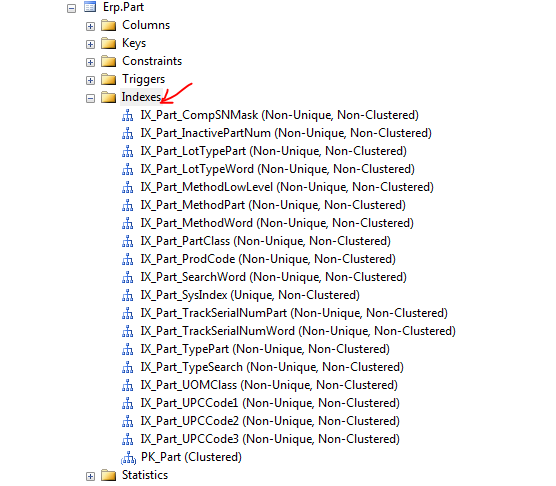This screenshot has height=486, width=556.
Task: Click the IX_Part_LotTypeWord index icon
Action: coord(128,170)
